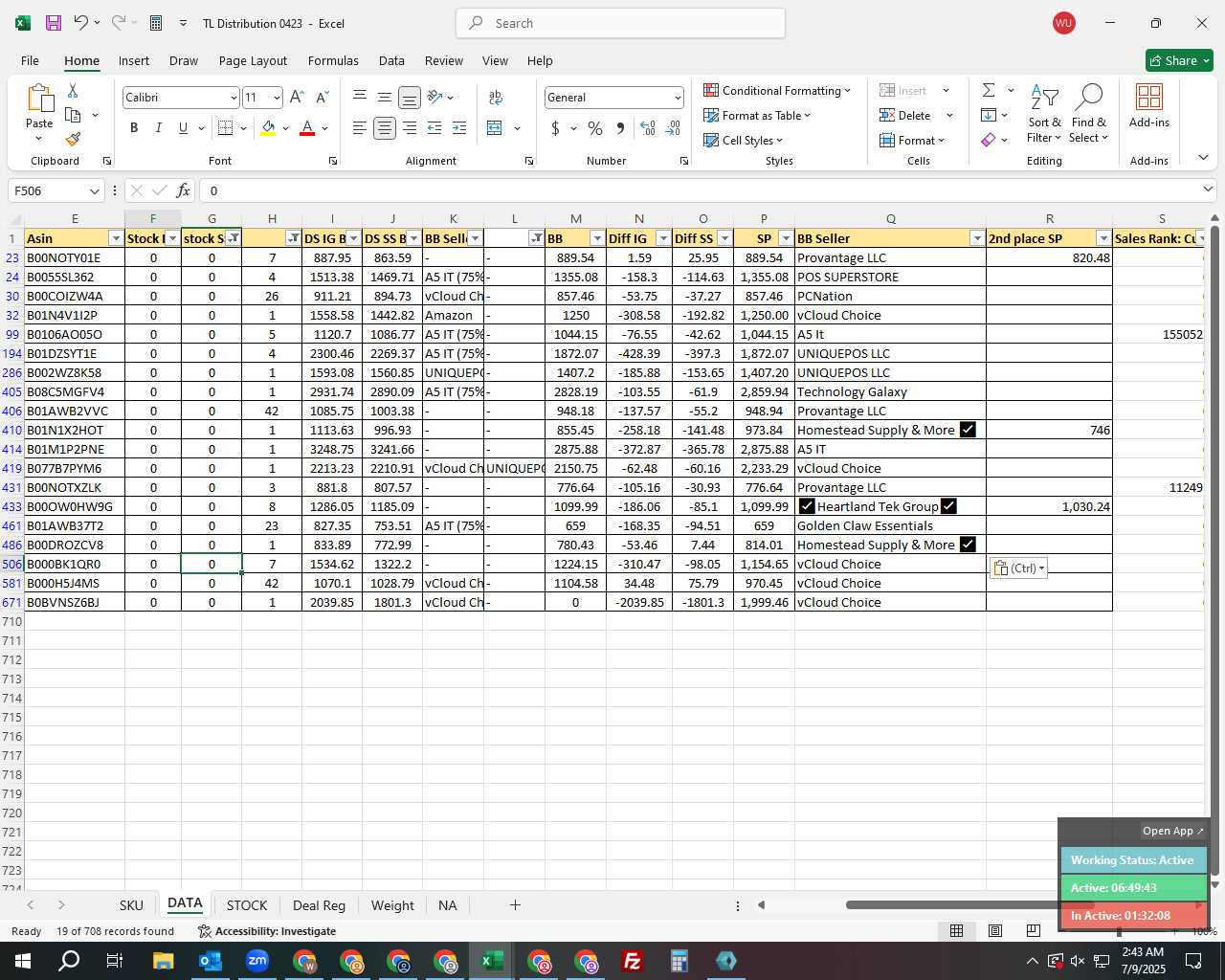
Task: Decrease the font size
Action: coord(322,97)
